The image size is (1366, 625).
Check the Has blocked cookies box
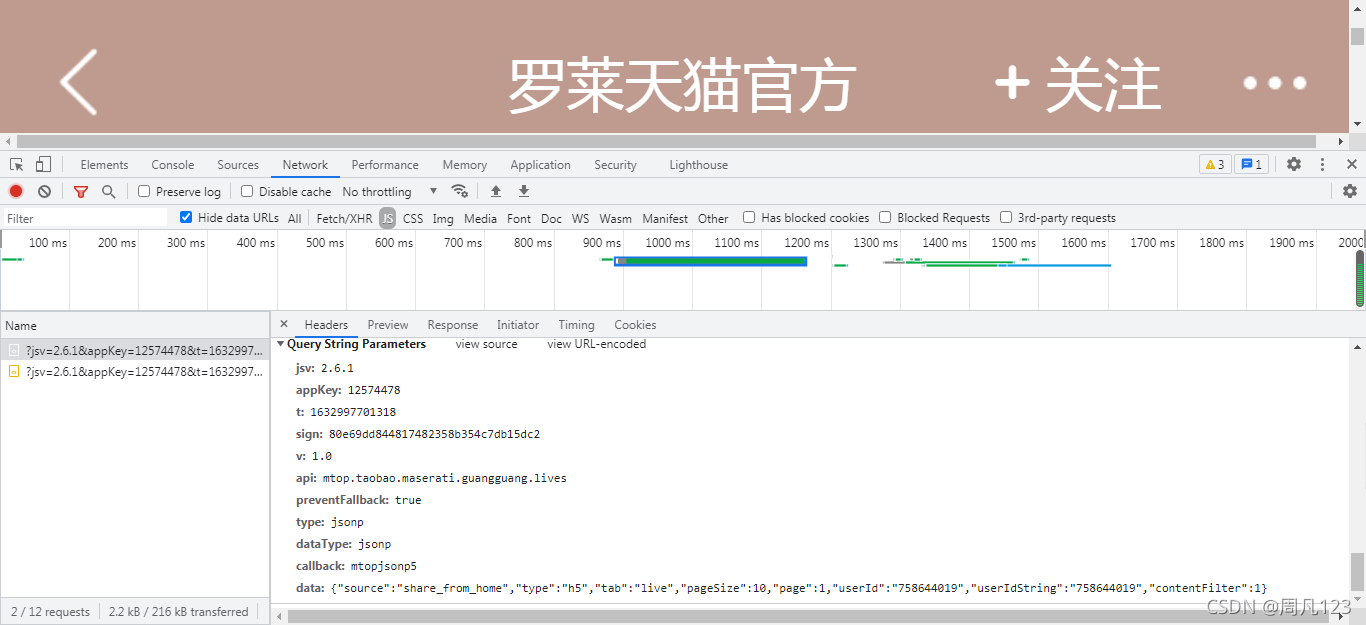point(749,217)
